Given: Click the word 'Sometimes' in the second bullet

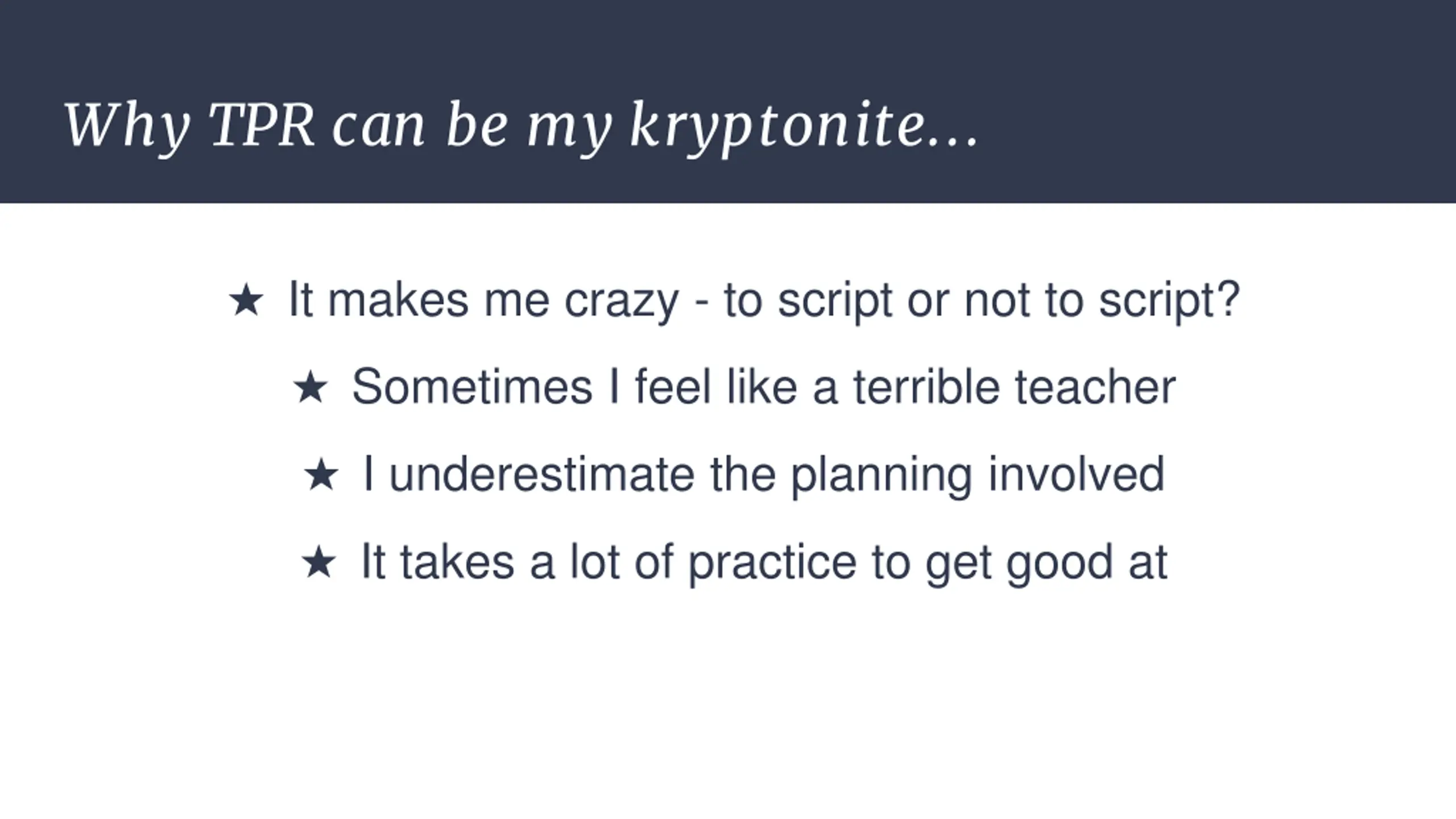Looking at the screenshot, I should [x=472, y=387].
